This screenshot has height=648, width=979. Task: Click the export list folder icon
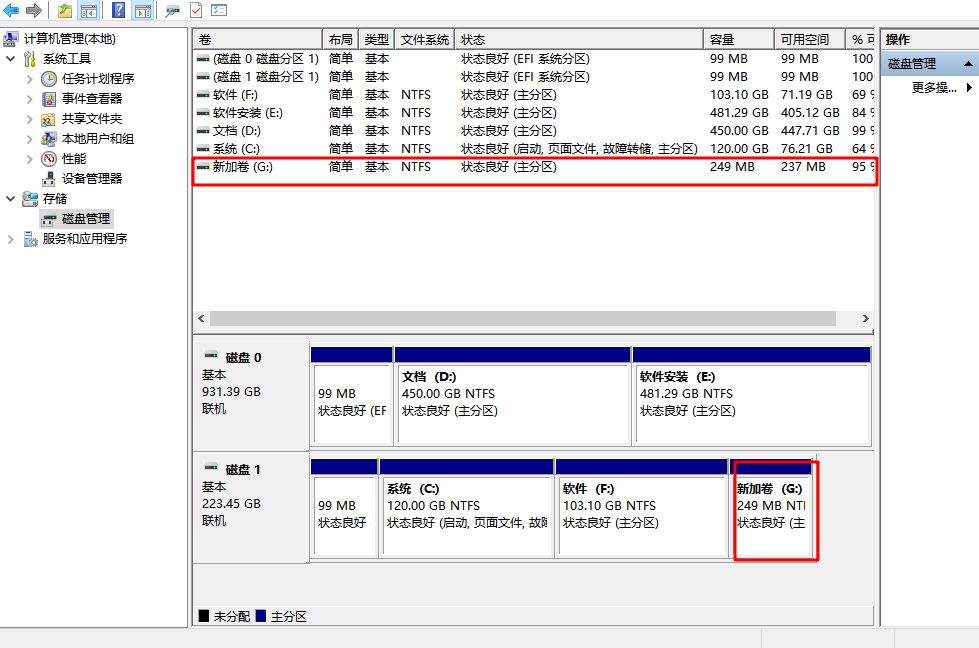65,10
